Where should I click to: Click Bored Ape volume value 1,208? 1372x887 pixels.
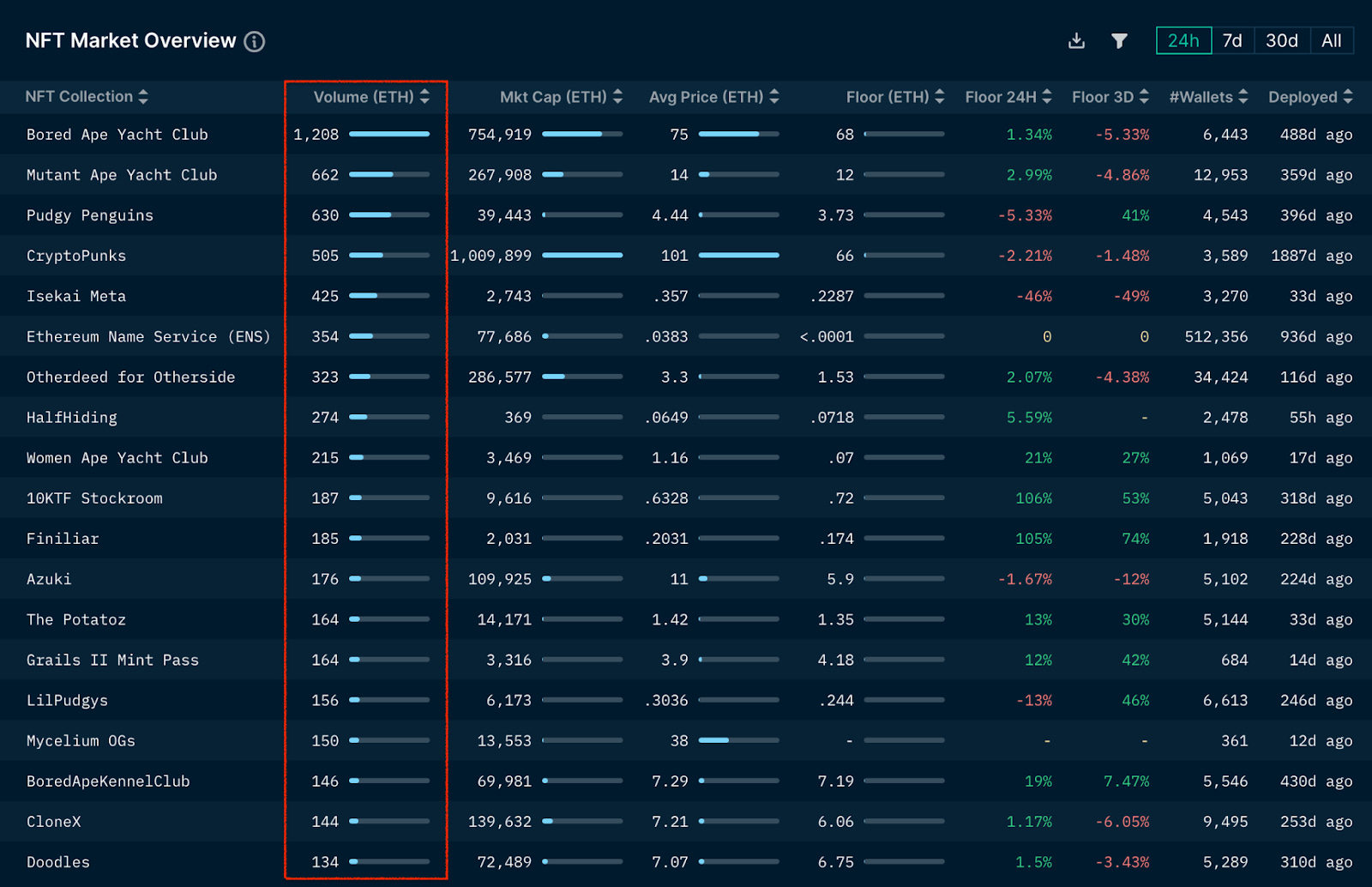316,135
